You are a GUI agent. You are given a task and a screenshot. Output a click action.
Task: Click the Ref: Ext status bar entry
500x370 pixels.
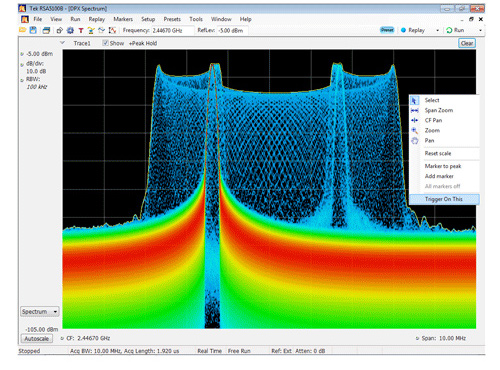point(281,351)
